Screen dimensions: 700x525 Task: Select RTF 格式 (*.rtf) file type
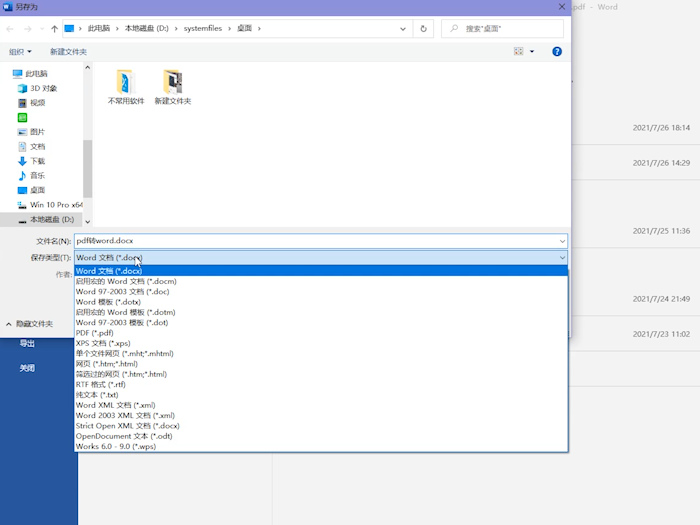tap(100, 384)
